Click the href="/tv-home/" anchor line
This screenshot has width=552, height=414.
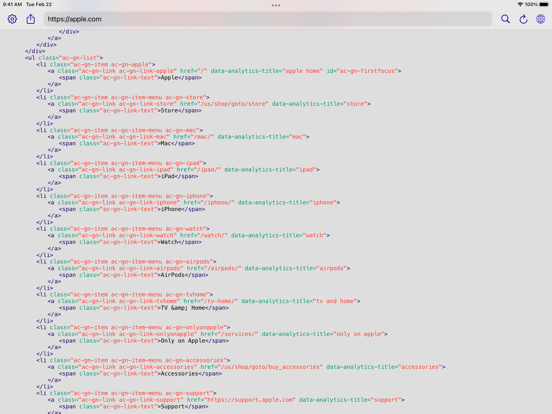(204, 301)
